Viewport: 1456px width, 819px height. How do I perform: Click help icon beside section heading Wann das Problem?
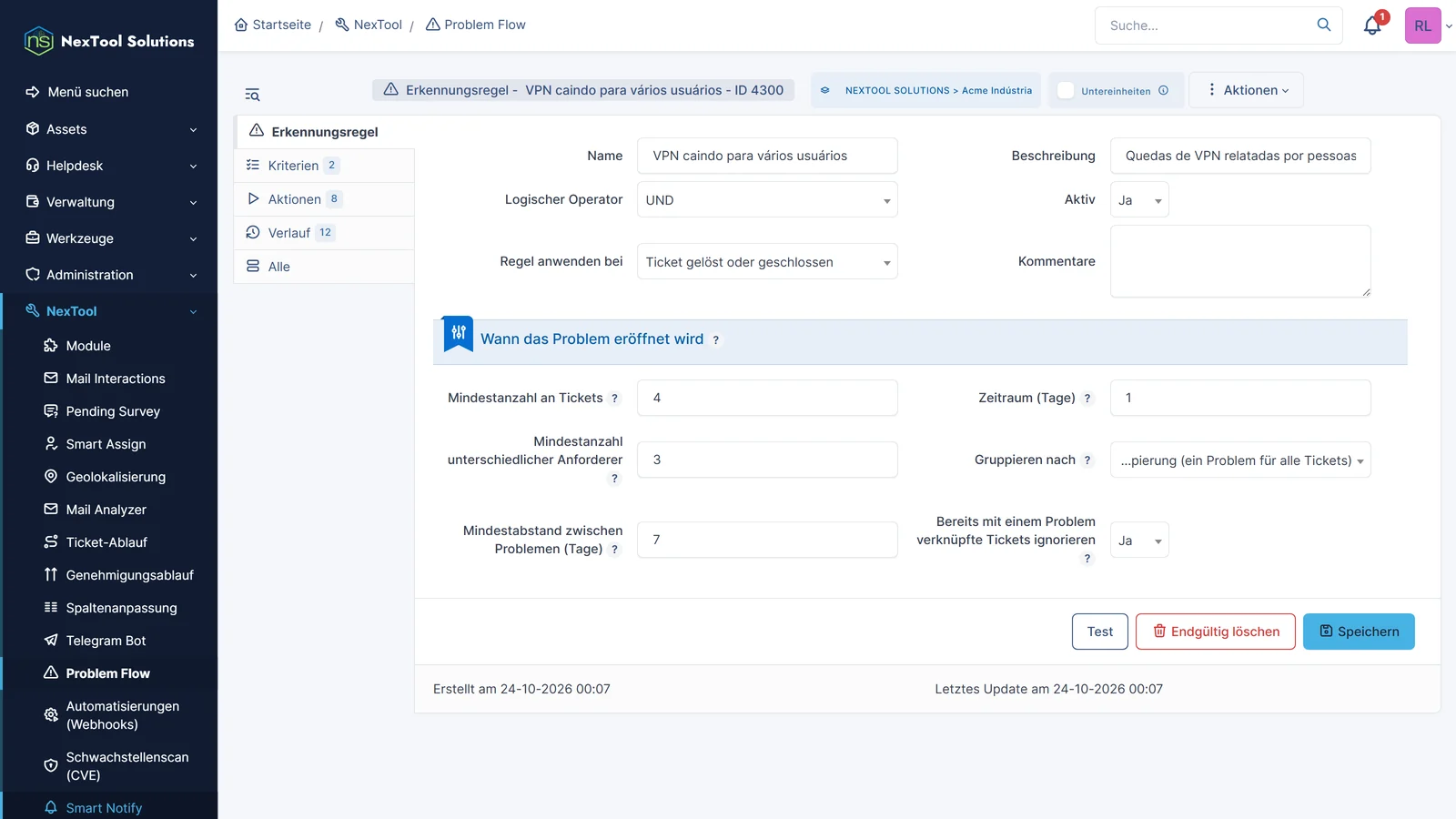716,340
